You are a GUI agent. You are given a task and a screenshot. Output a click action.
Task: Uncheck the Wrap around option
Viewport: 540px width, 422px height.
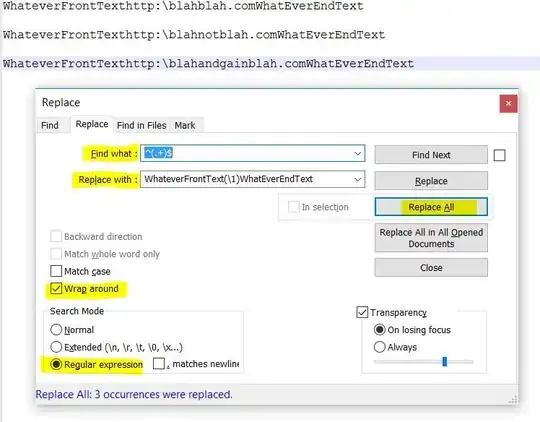(56, 288)
